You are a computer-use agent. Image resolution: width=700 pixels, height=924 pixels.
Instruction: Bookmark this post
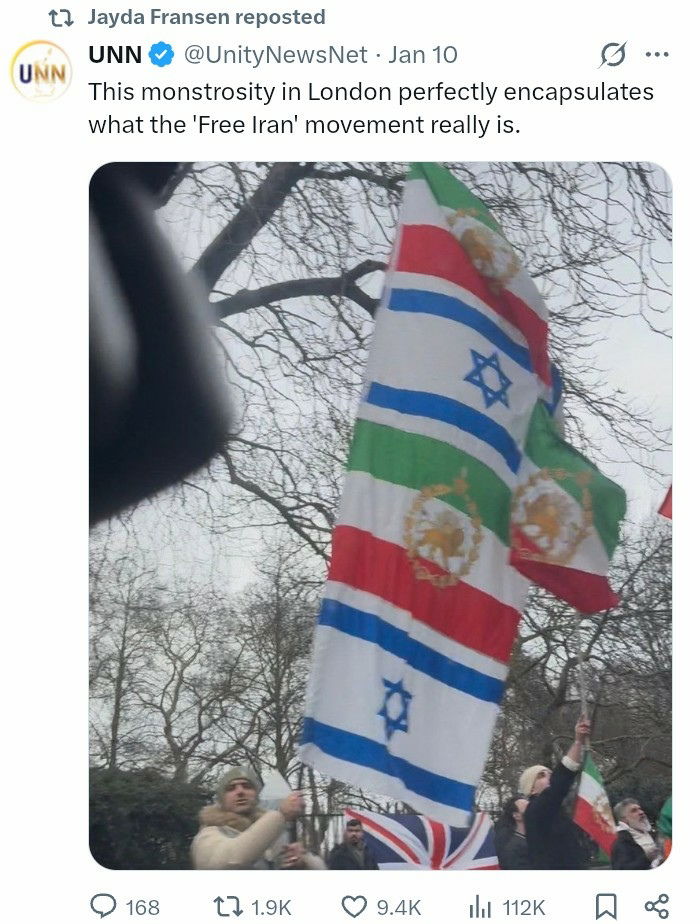pos(606,906)
